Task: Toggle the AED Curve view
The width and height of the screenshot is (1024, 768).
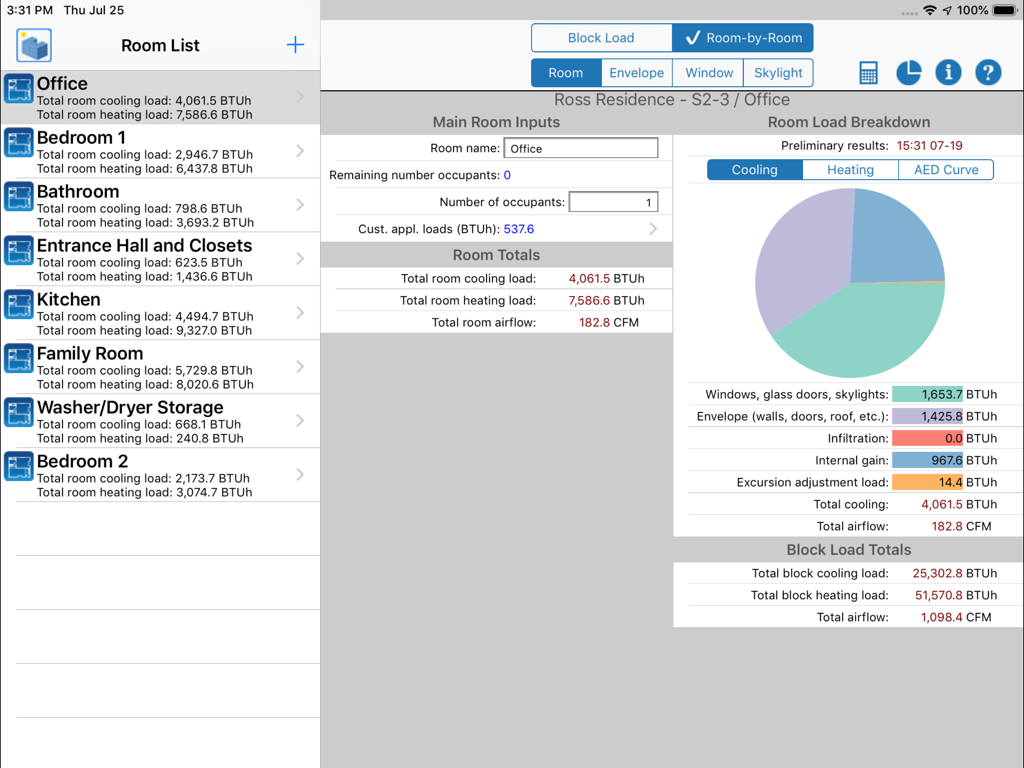Action: [x=944, y=169]
